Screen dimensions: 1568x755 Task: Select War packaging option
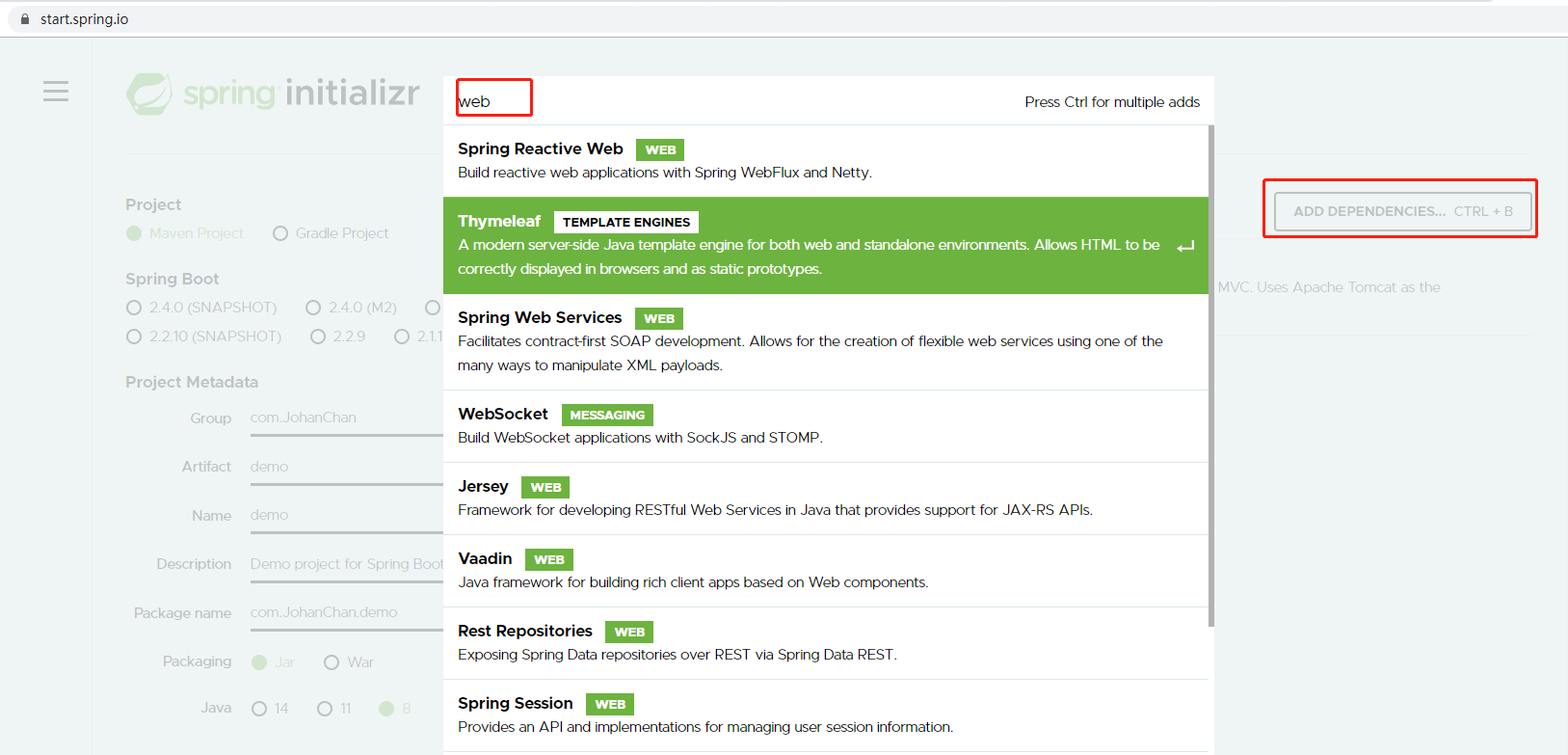tap(332, 662)
